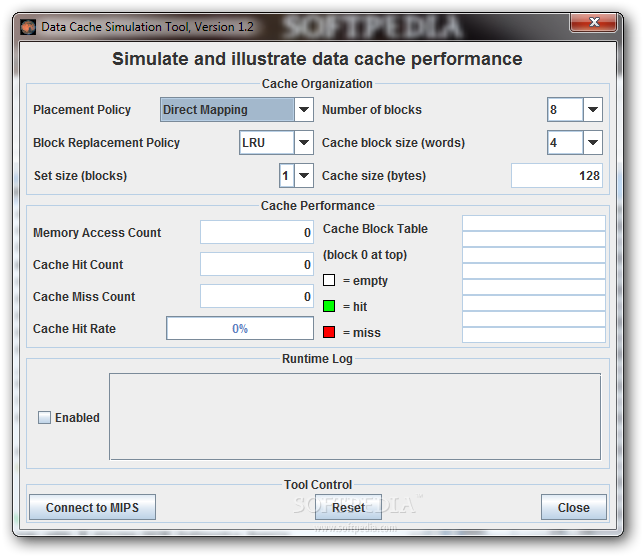Click the Close button in Tool Control
This screenshot has width=644, height=557.
point(574,507)
